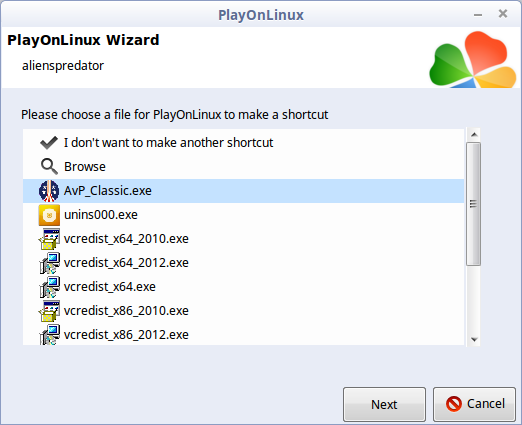This screenshot has width=522, height=425.
Task: Select vcredist_x64_2012.exe file name
Action: [x=126, y=263]
